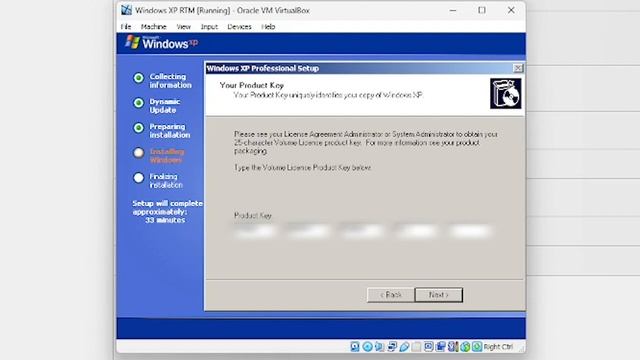This screenshot has height=360, width=640.
Task: Click the Back button in setup
Action: pyautogui.click(x=391, y=295)
